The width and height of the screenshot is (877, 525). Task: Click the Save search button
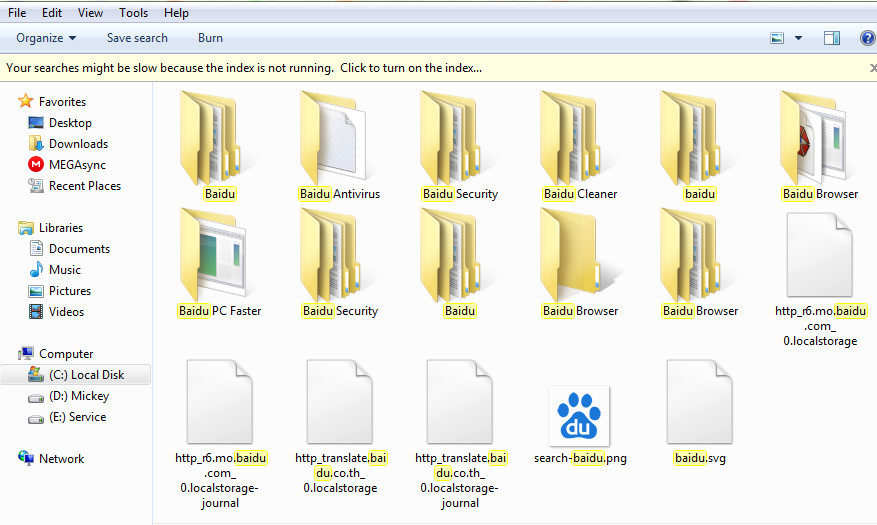click(x=137, y=38)
